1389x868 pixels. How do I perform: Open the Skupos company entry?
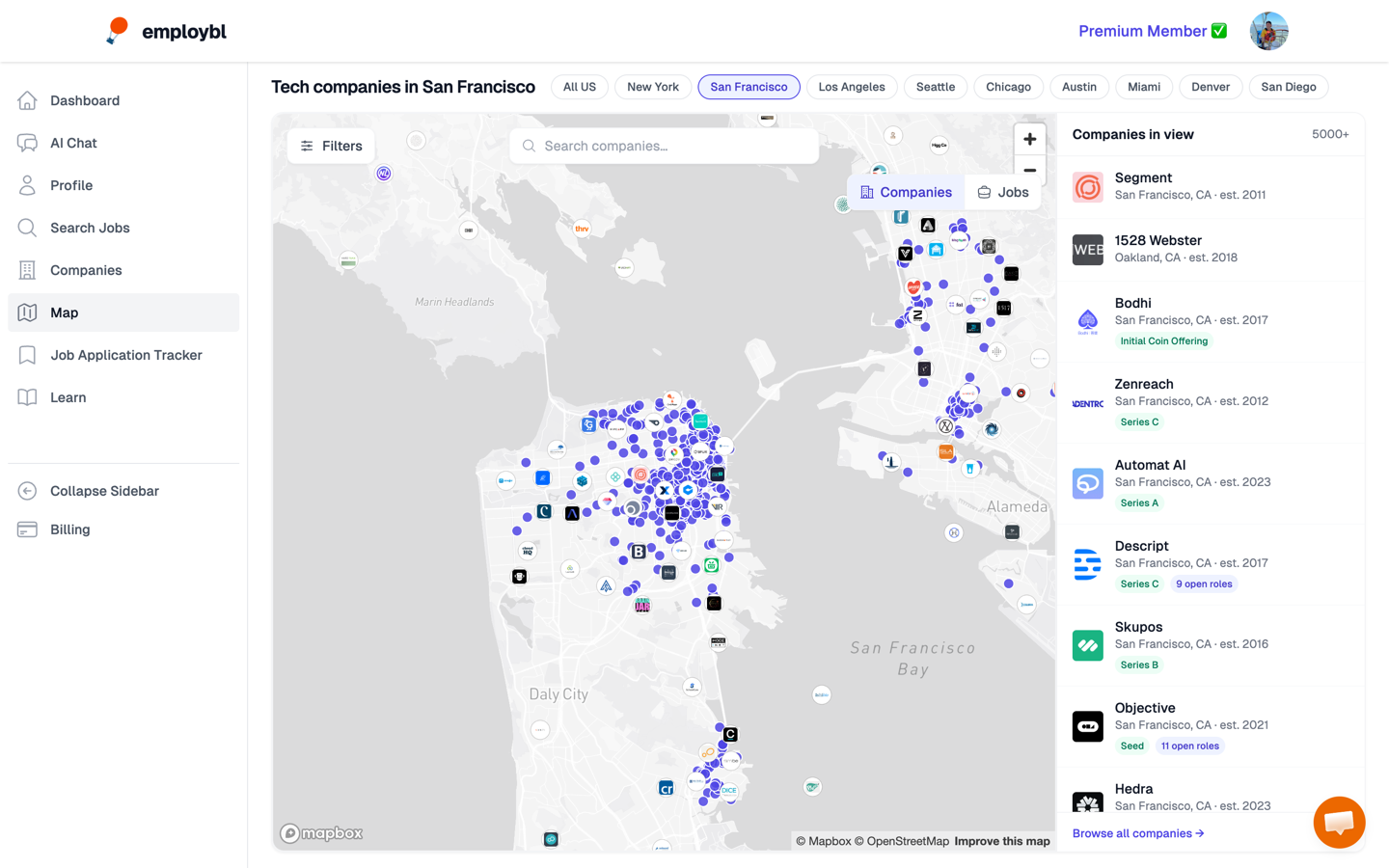(1211, 646)
